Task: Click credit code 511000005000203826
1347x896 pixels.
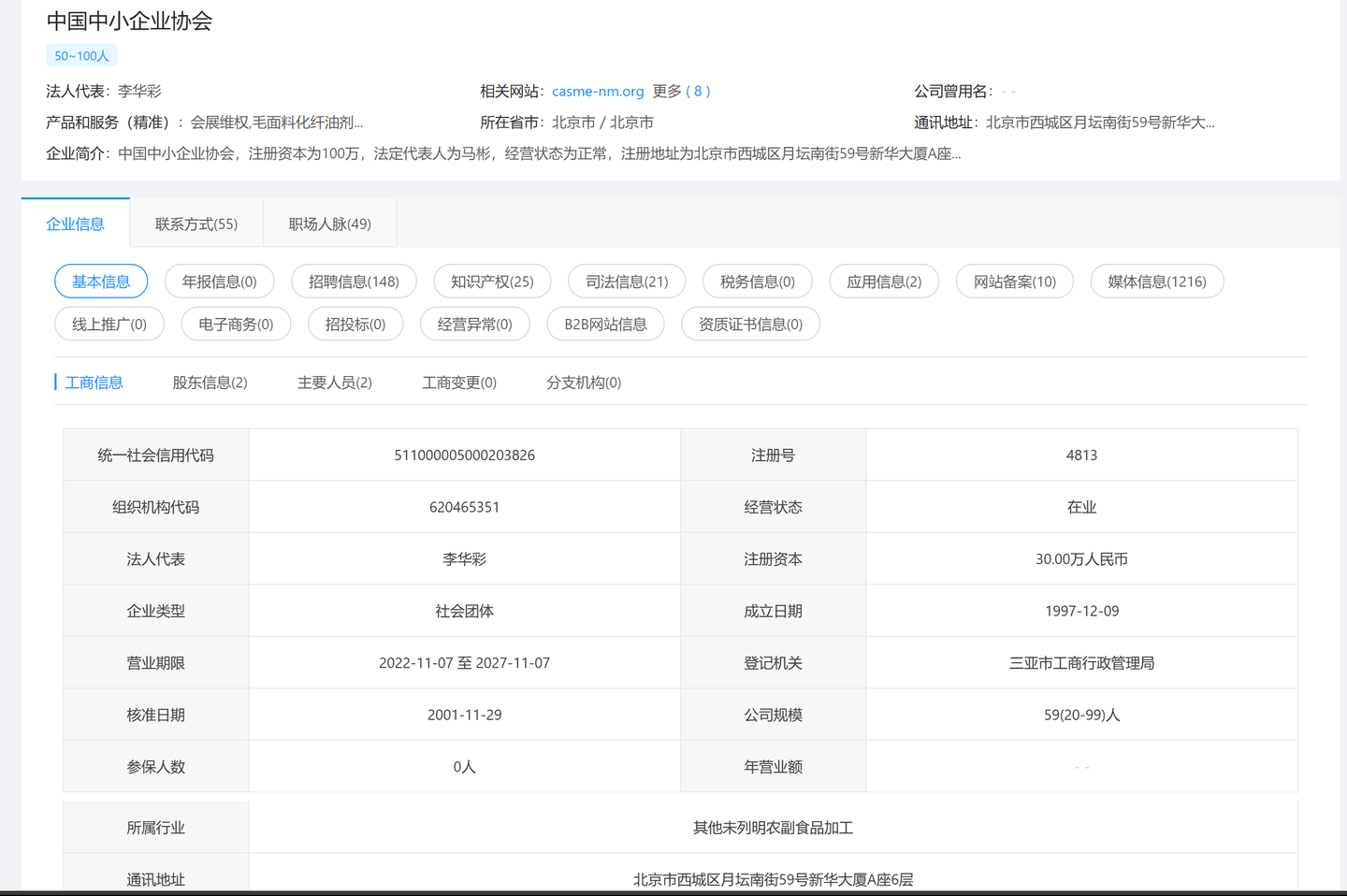Action: point(465,455)
